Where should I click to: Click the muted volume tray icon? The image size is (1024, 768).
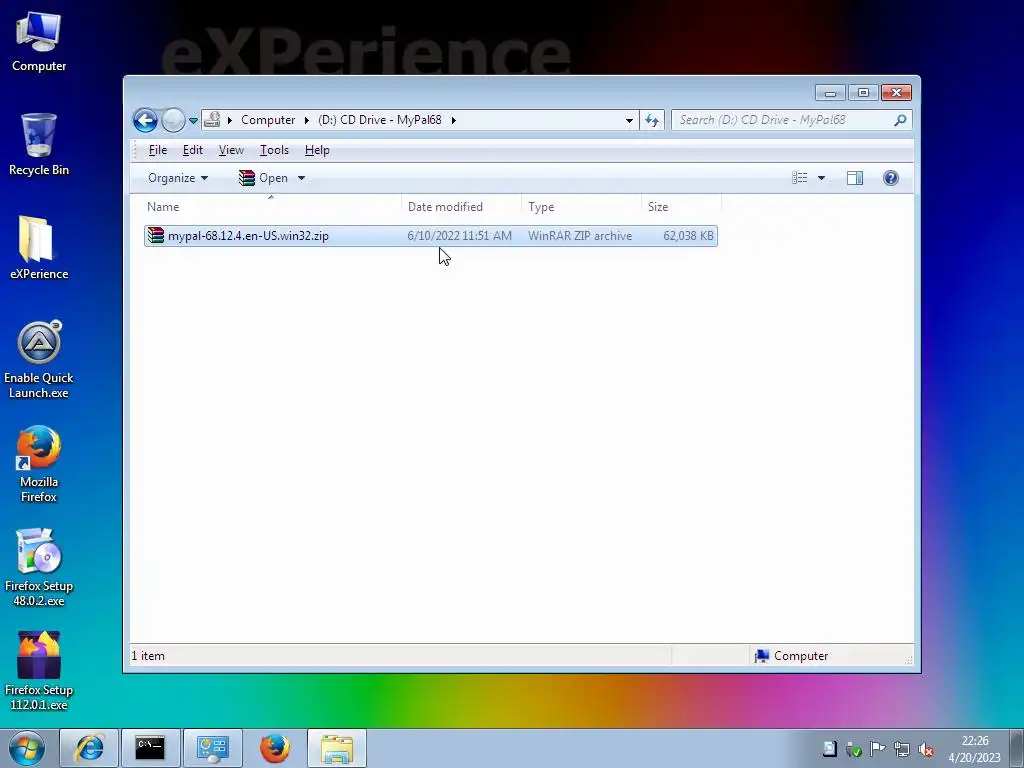tap(925, 749)
